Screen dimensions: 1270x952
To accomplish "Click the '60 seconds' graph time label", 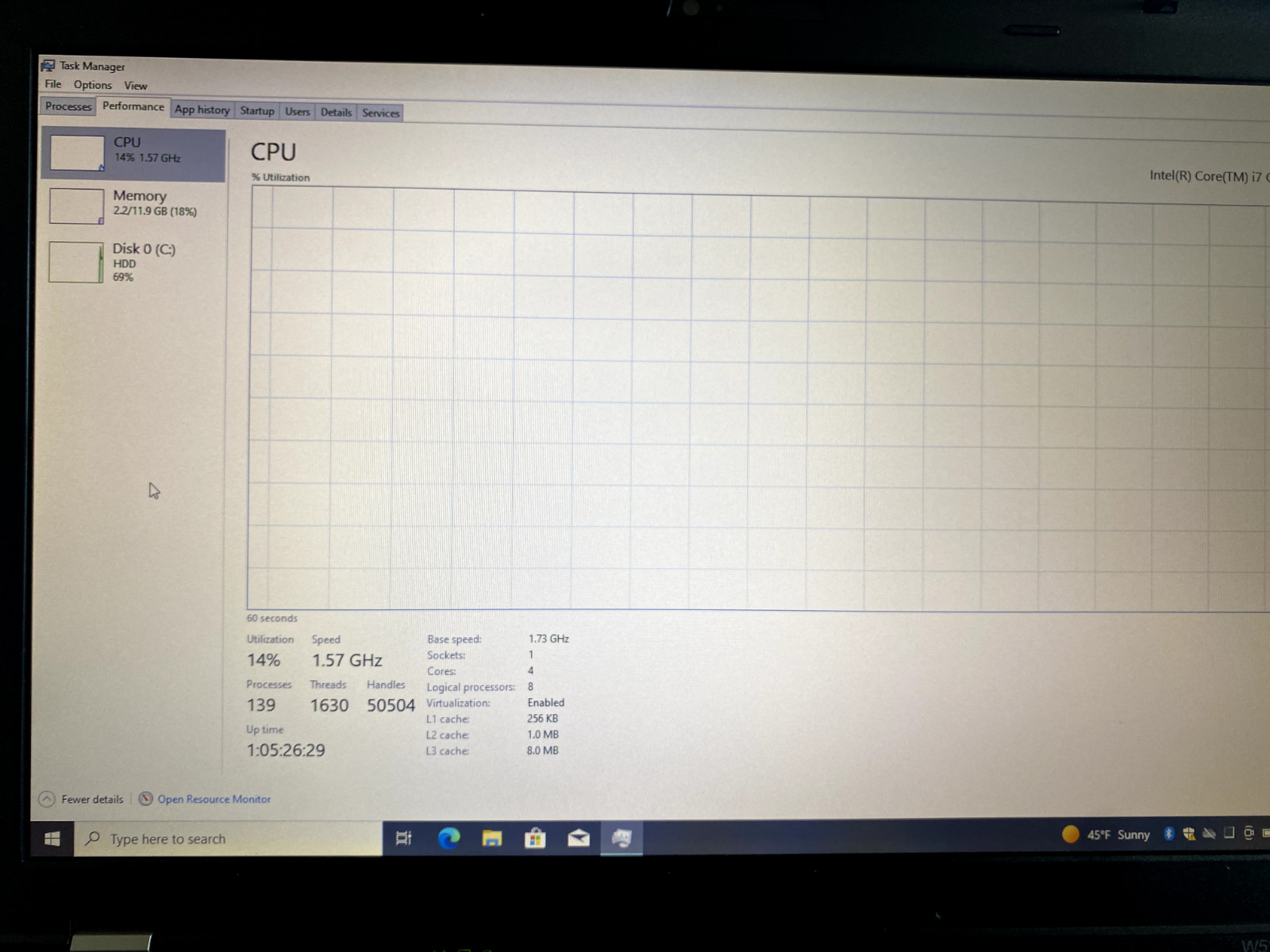I will pos(271,618).
